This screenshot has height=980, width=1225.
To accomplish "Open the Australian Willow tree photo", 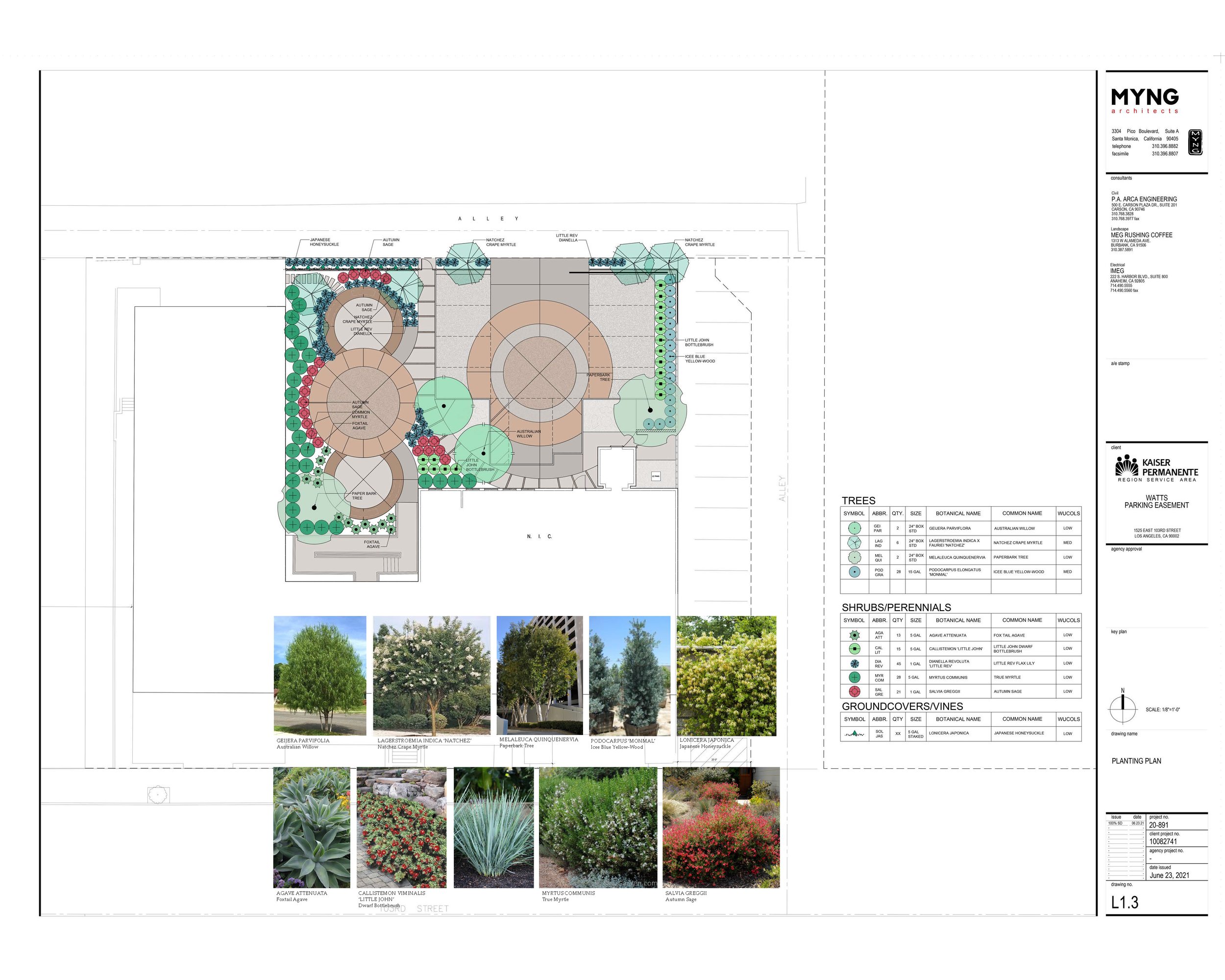I will 320,676.
